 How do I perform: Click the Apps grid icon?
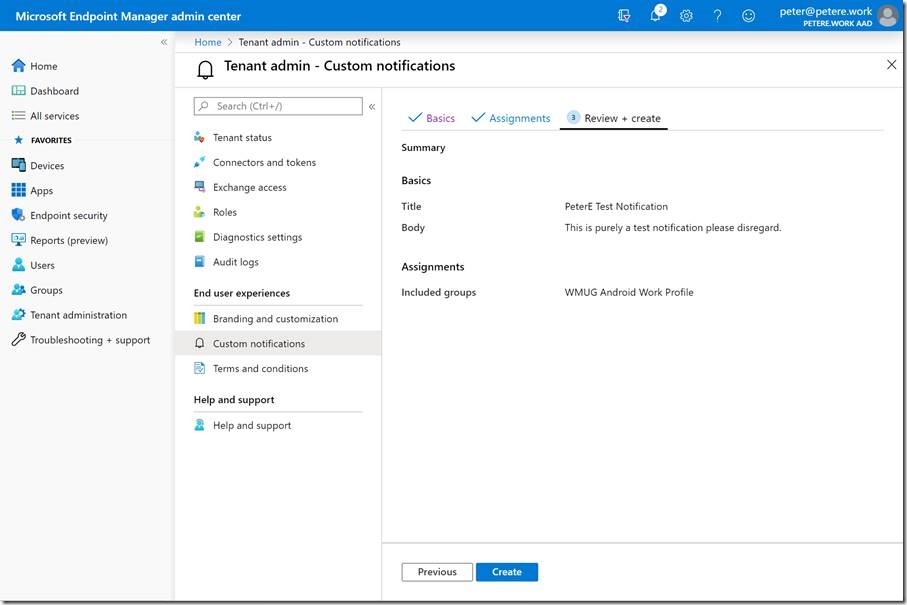pyautogui.click(x=18, y=191)
